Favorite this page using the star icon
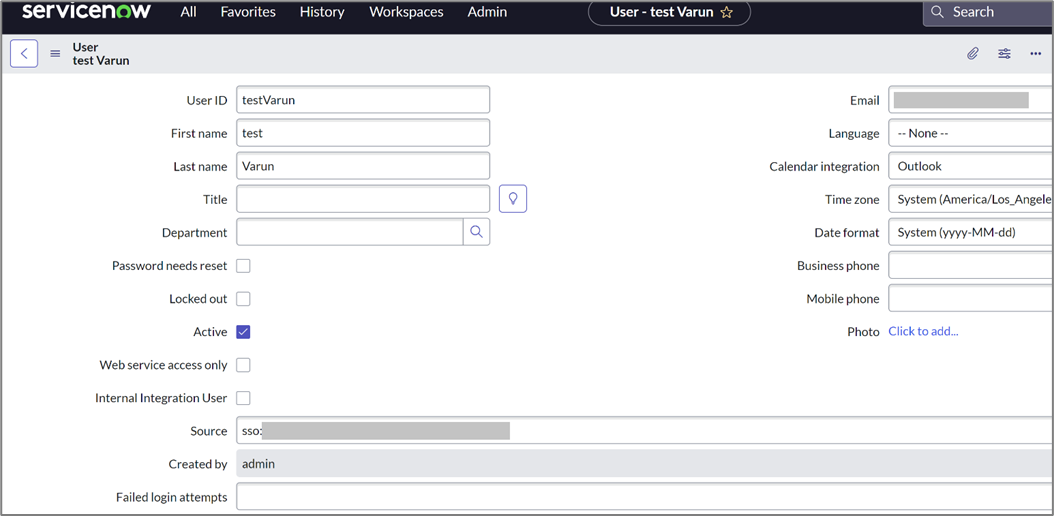 tap(727, 12)
